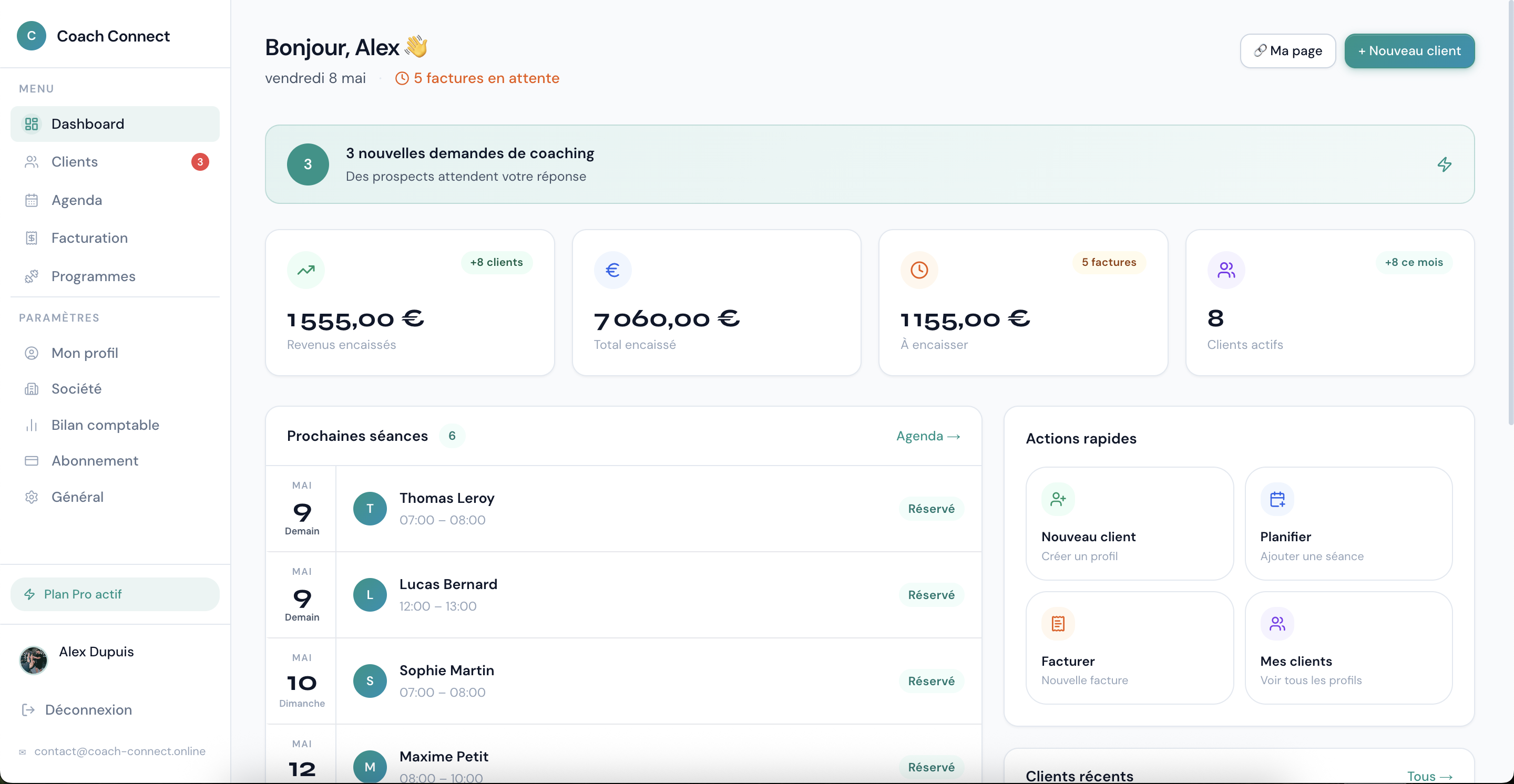Open Thomas Leroy session row
The image size is (1514, 784).
[x=623, y=509]
